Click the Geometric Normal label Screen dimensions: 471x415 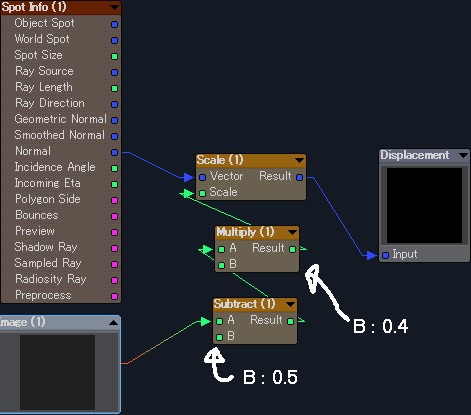click(x=60, y=119)
